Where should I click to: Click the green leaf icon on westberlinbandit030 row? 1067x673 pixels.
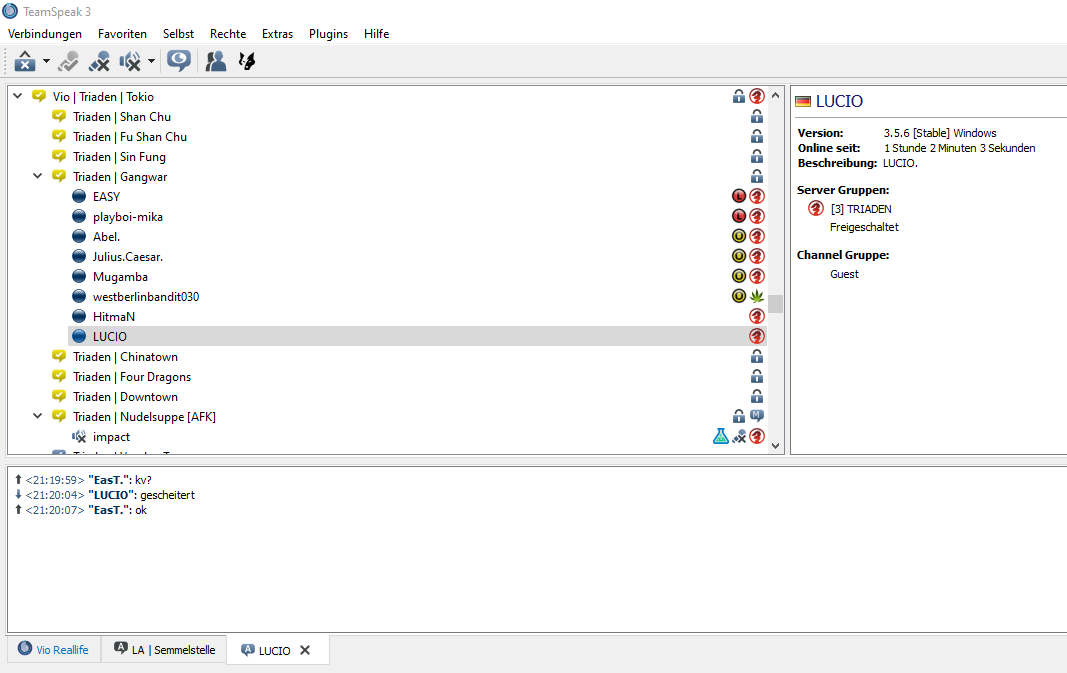[757, 296]
